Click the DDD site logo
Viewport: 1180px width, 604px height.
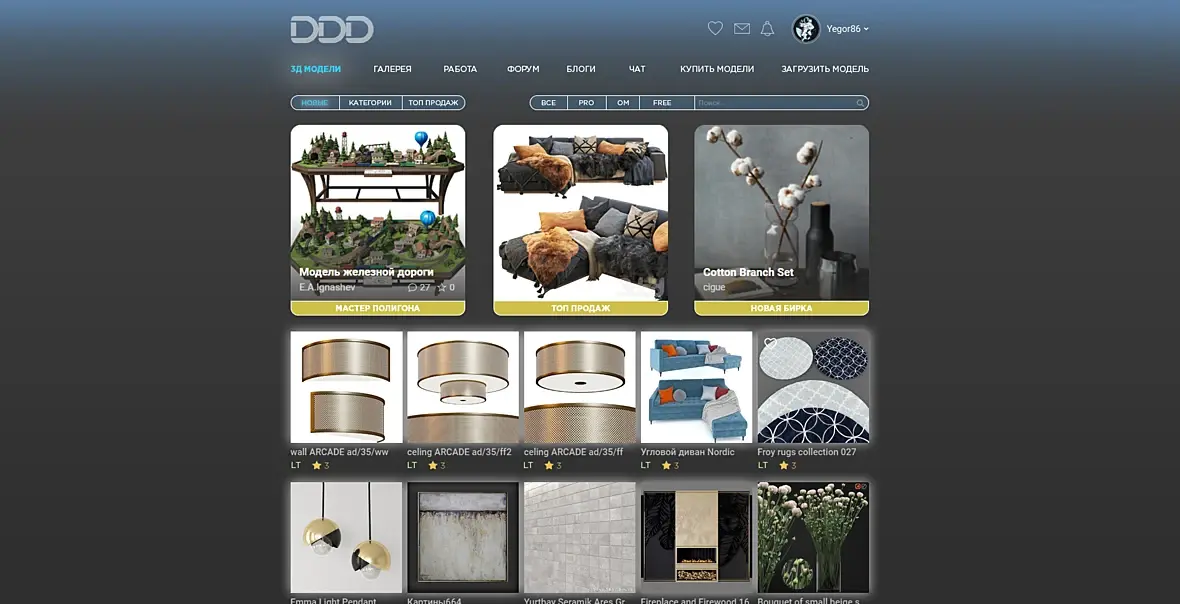(x=332, y=29)
